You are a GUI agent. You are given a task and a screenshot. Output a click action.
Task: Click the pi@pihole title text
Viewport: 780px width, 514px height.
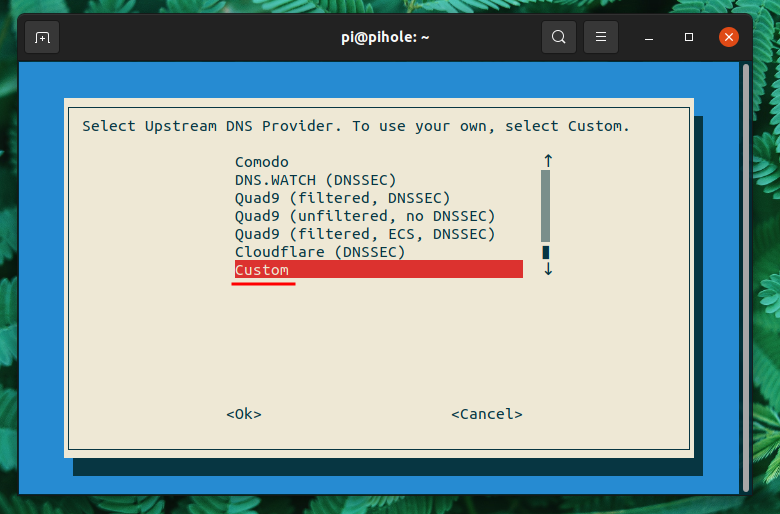[x=385, y=37]
